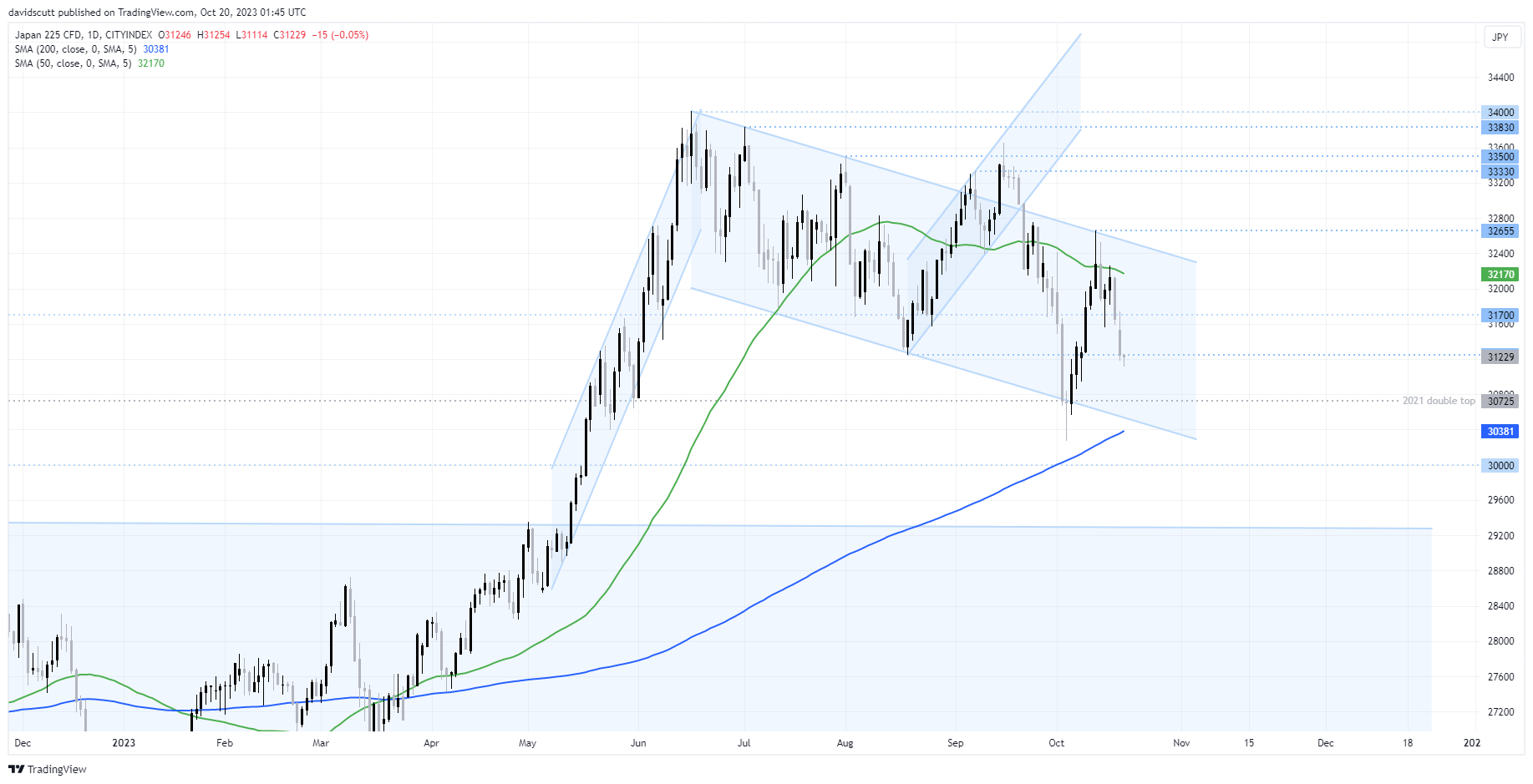Click the Mar label on time axis
Screen dimensions: 1533x784
click(x=321, y=743)
